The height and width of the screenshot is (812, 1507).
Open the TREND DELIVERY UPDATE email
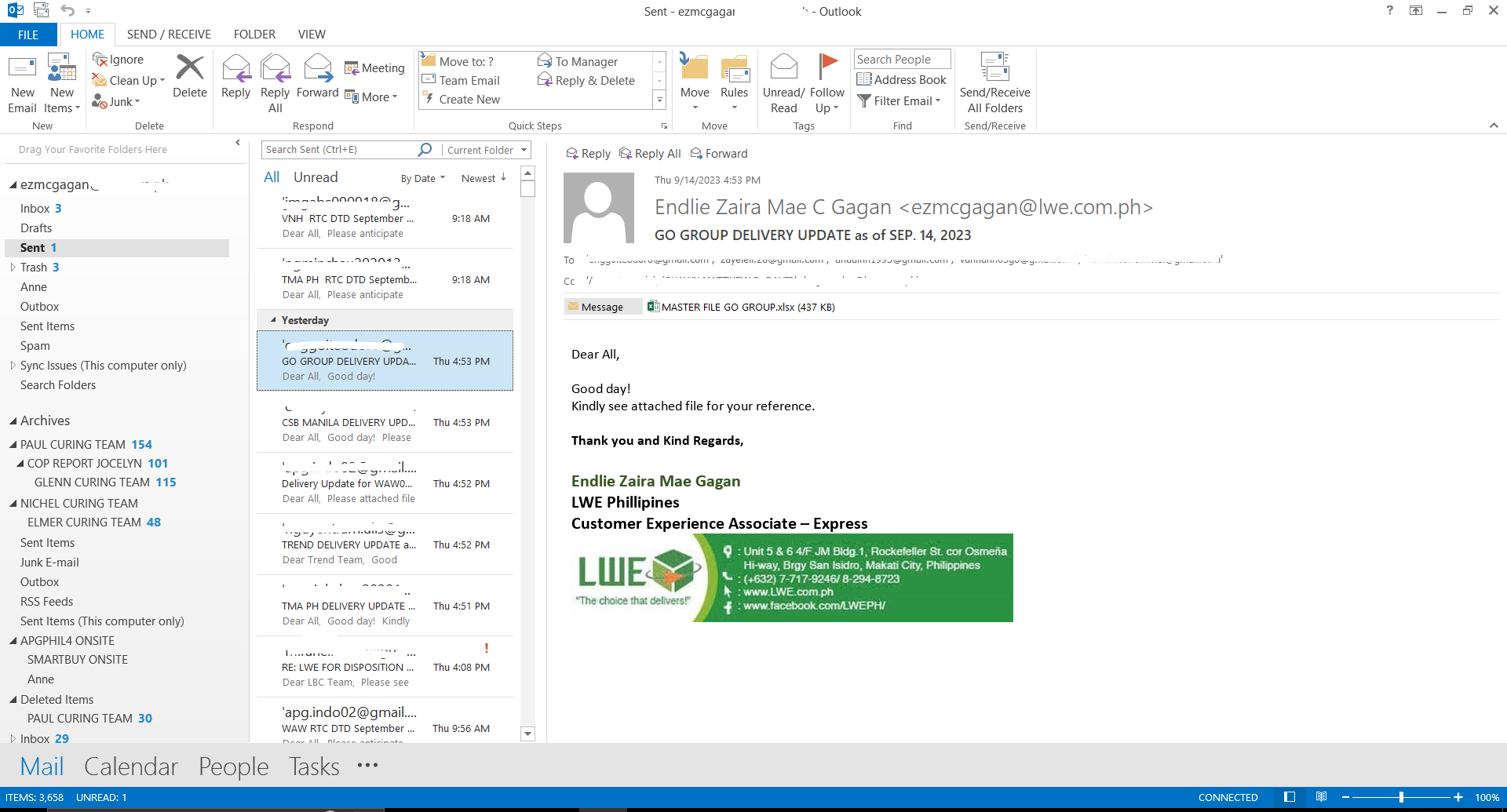tap(385, 544)
